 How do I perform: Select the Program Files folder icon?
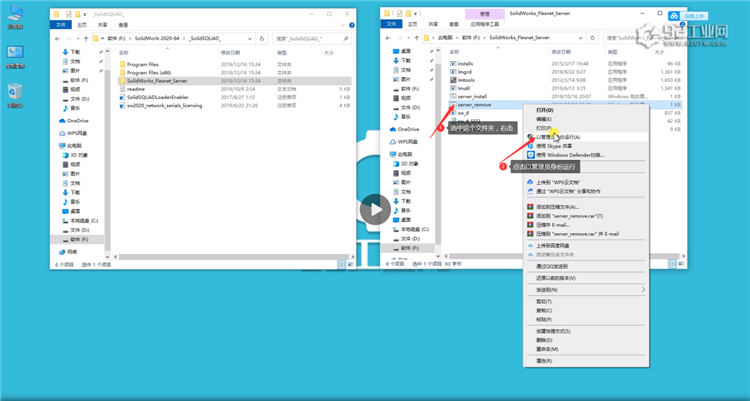[x=122, y=64]
